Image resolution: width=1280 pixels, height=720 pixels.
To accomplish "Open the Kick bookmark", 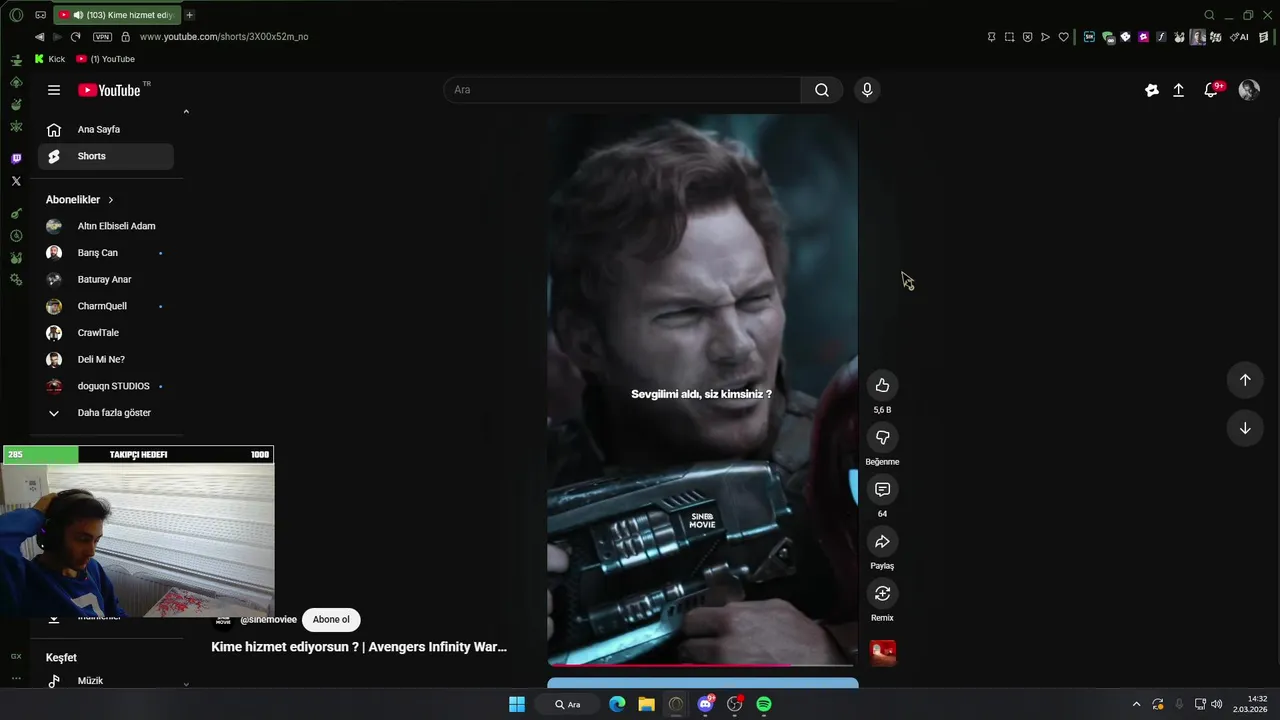I will pos(49,59).
